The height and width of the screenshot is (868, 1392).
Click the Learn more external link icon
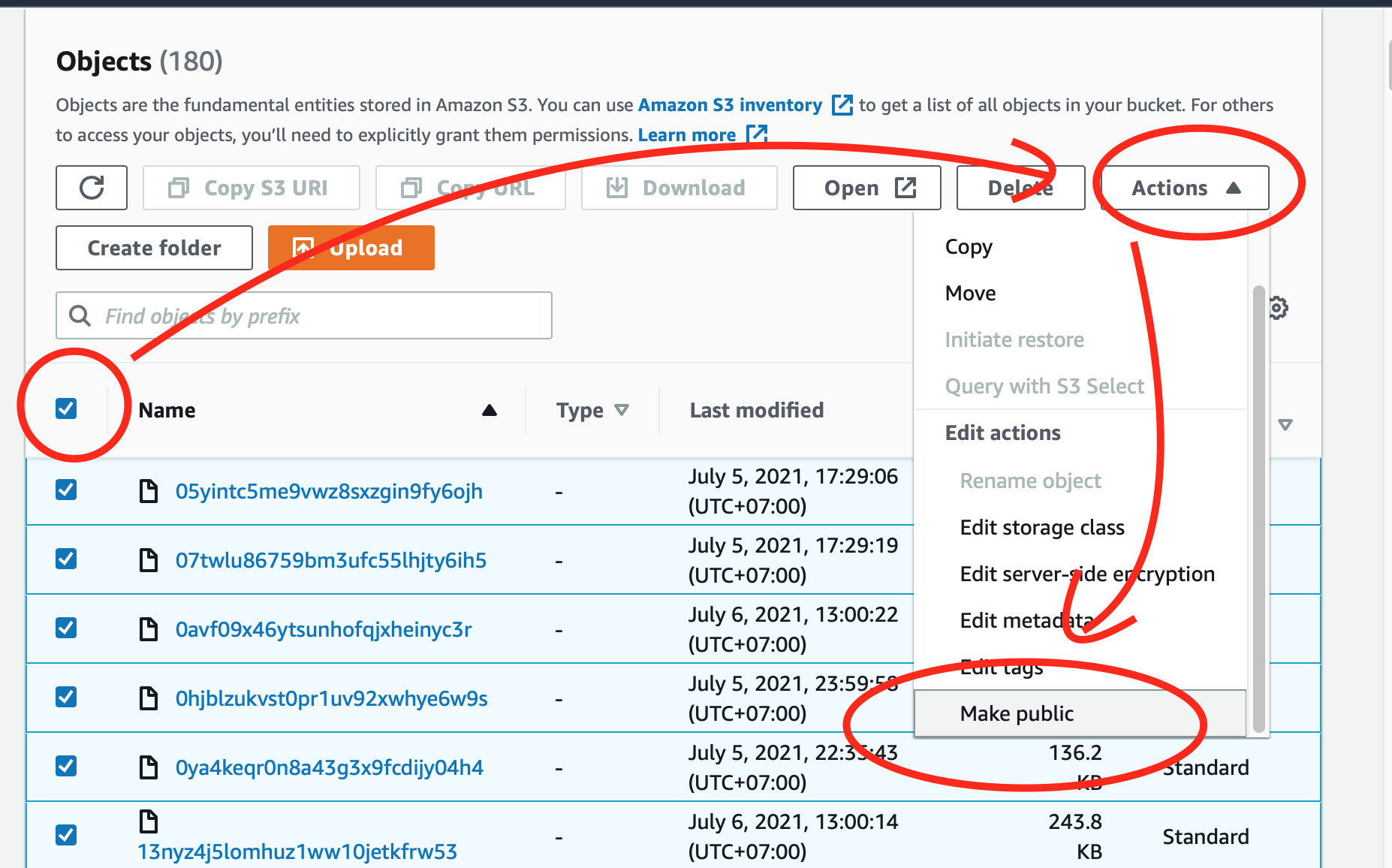tap(757, 134)
